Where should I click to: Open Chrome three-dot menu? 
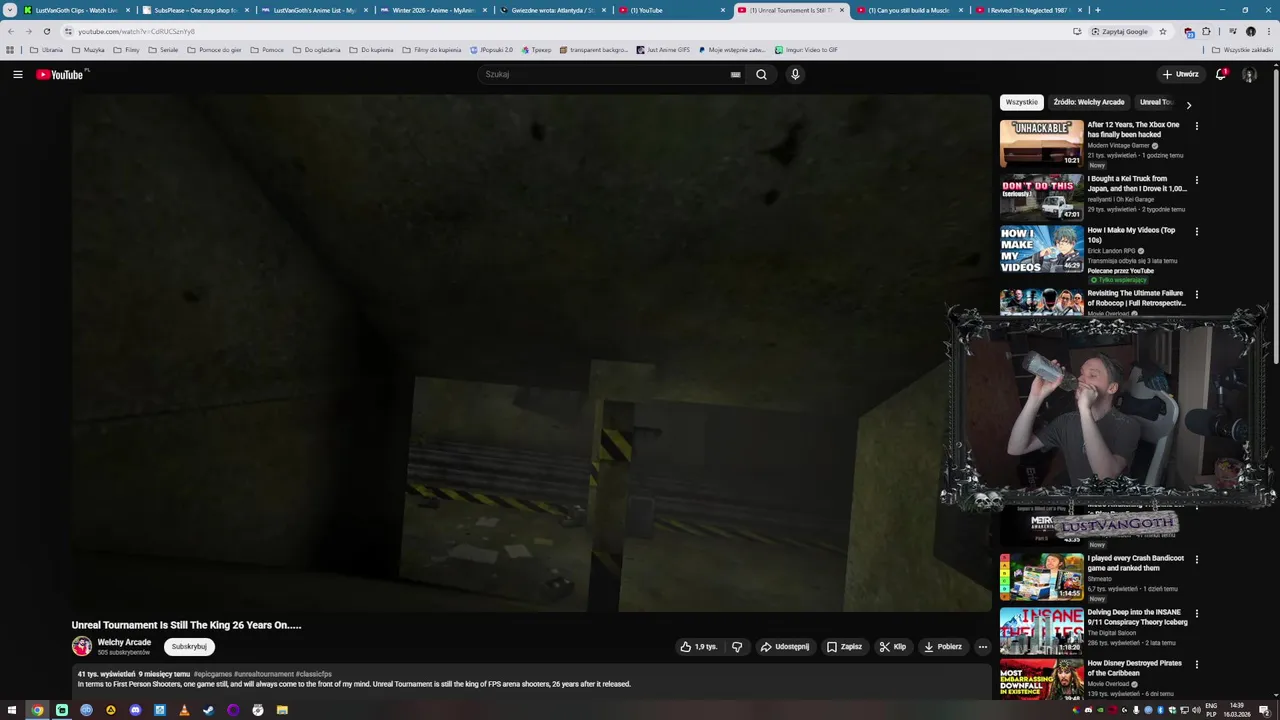(1268, 31)
